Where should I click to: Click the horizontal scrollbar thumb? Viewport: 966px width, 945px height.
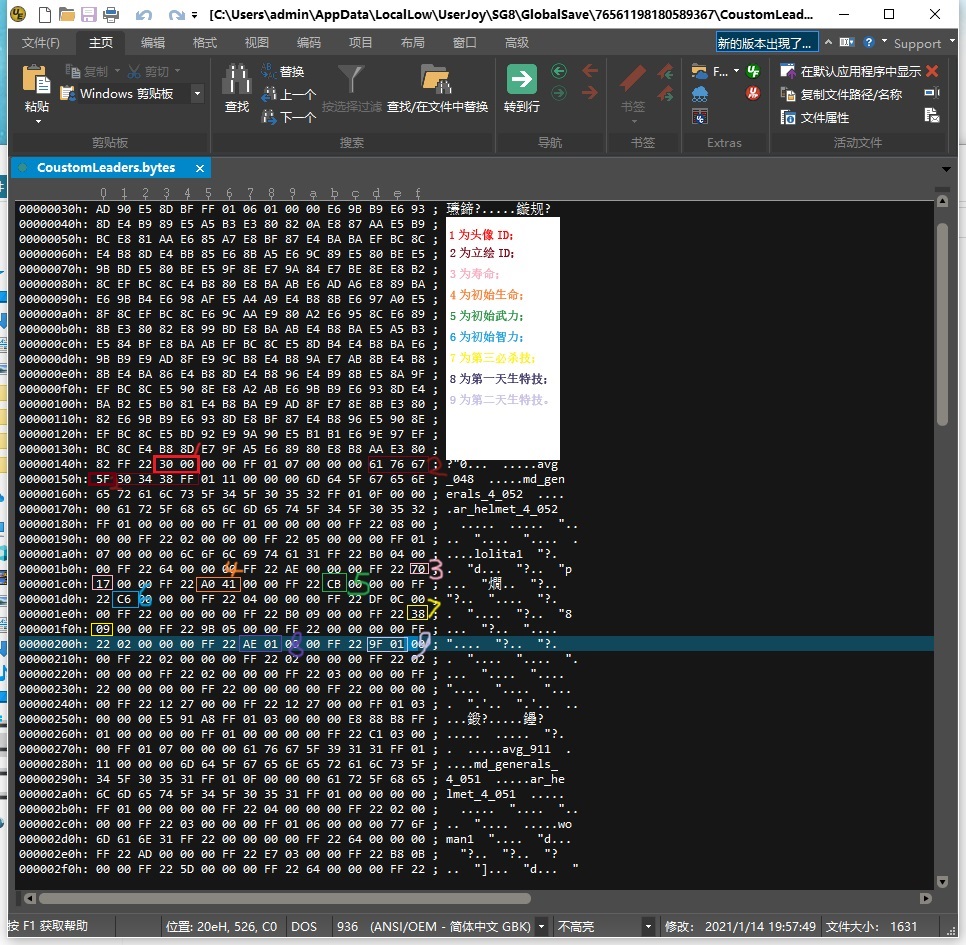pyautogui.click(x=285, y=898)
